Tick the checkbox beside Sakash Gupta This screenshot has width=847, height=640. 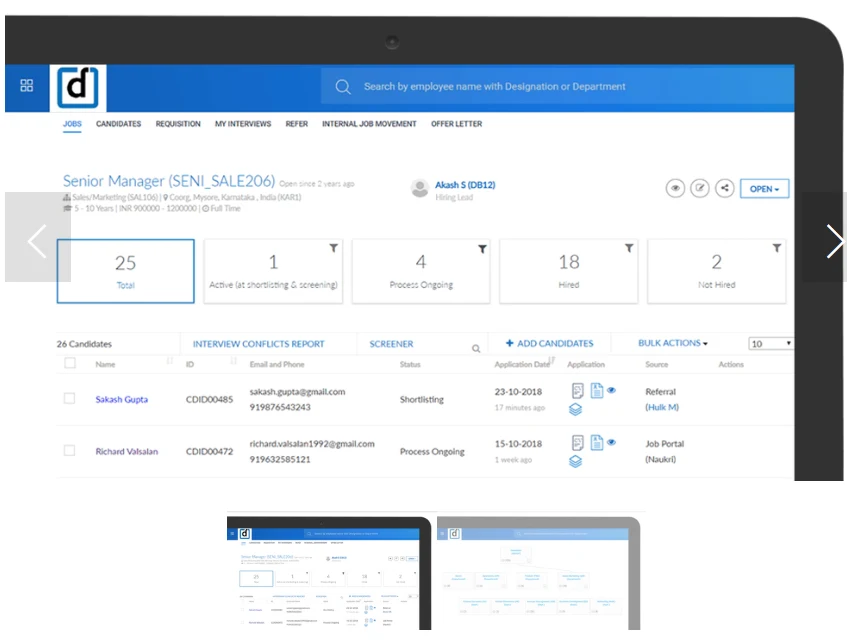point(69,398)
